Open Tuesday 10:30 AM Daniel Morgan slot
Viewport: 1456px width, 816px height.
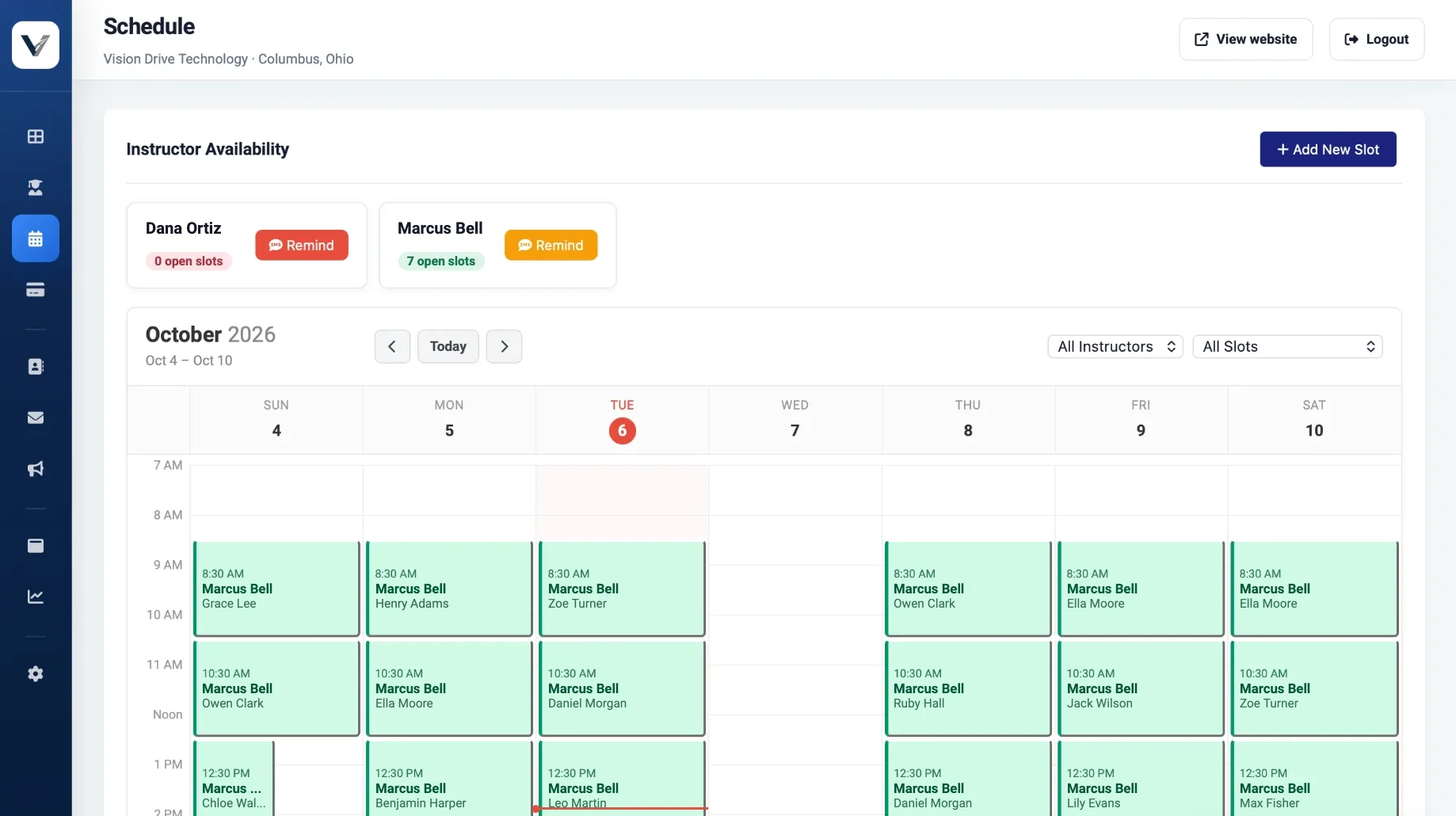622,688
